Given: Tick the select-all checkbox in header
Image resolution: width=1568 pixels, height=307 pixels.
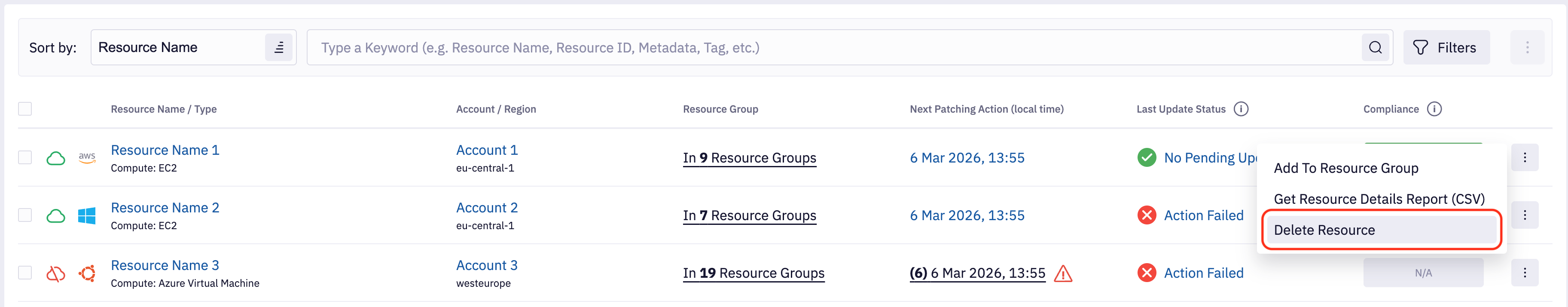Looking at the screenshot, I should click(25, 109).
